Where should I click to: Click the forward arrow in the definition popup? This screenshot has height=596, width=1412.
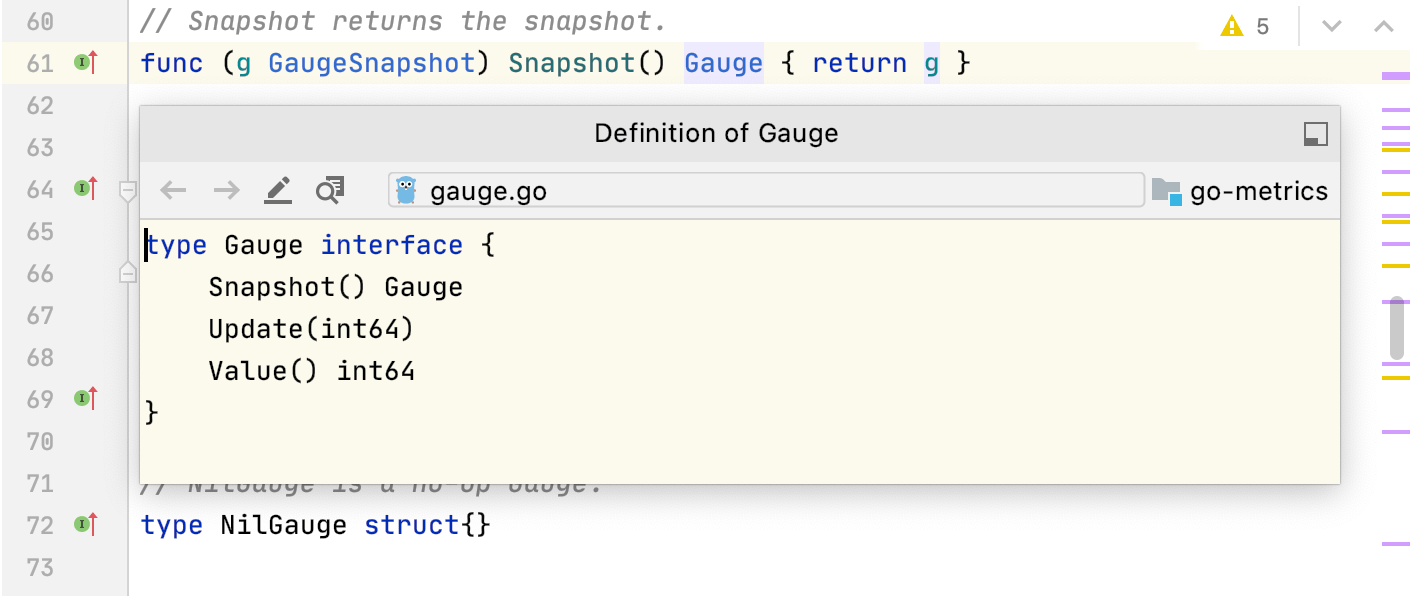226,190
